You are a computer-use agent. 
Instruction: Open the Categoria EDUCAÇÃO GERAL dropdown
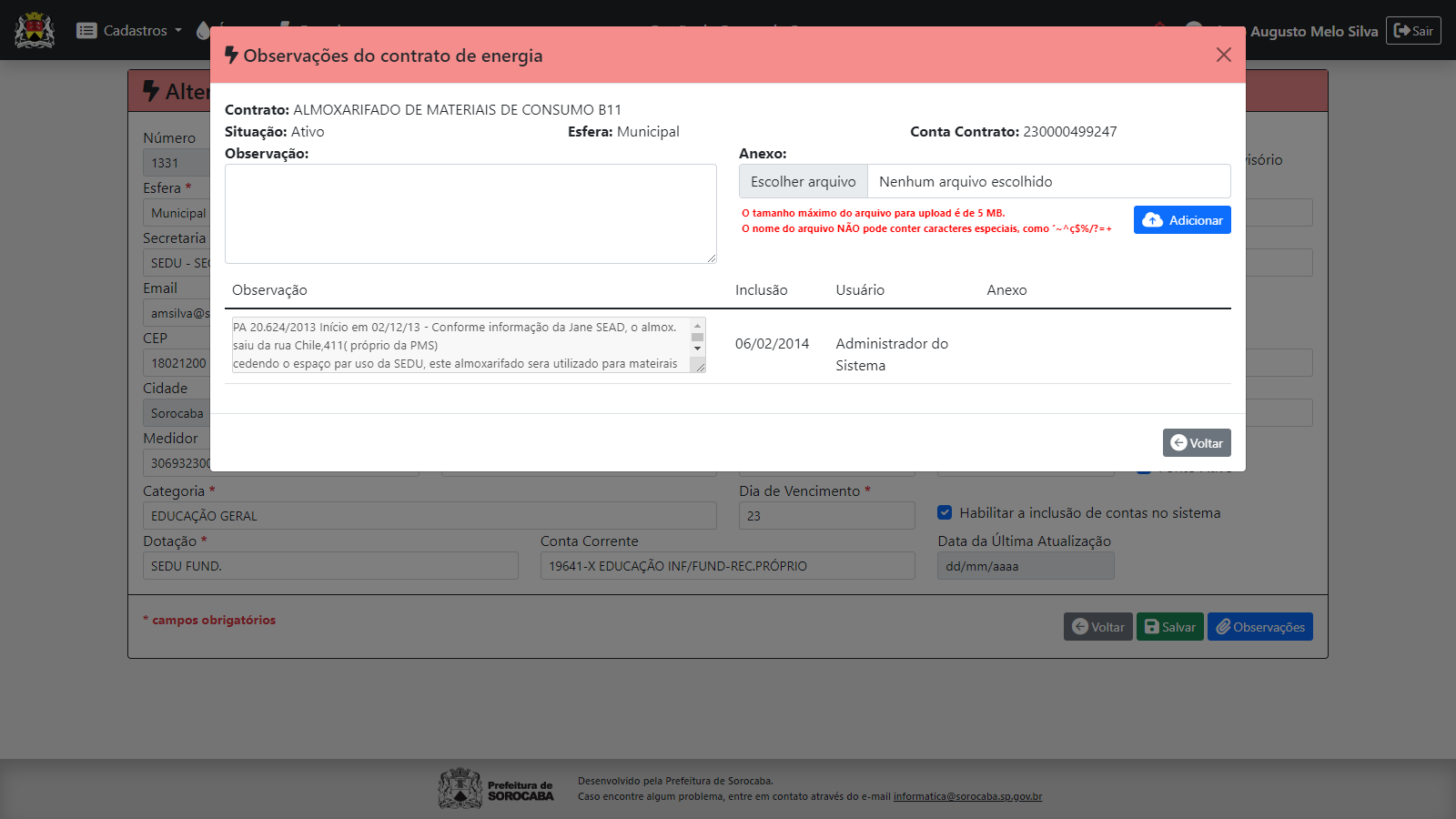[x=430, y=516]
